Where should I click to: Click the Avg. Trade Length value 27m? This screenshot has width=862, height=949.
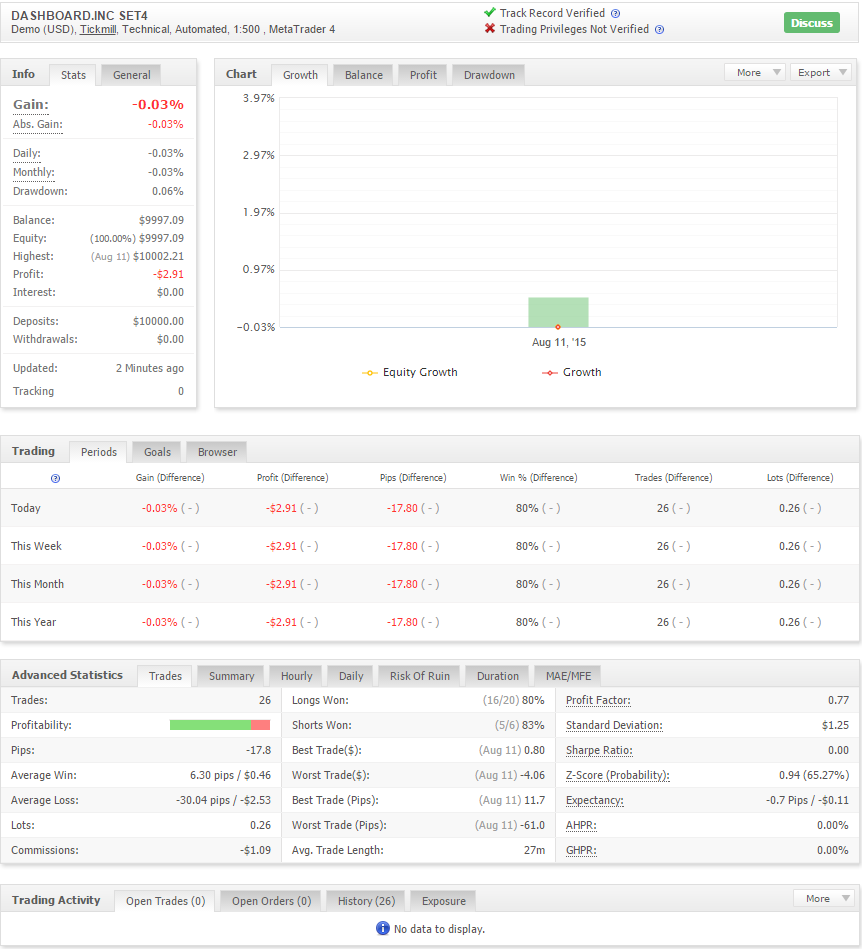[x=535, y=850]
